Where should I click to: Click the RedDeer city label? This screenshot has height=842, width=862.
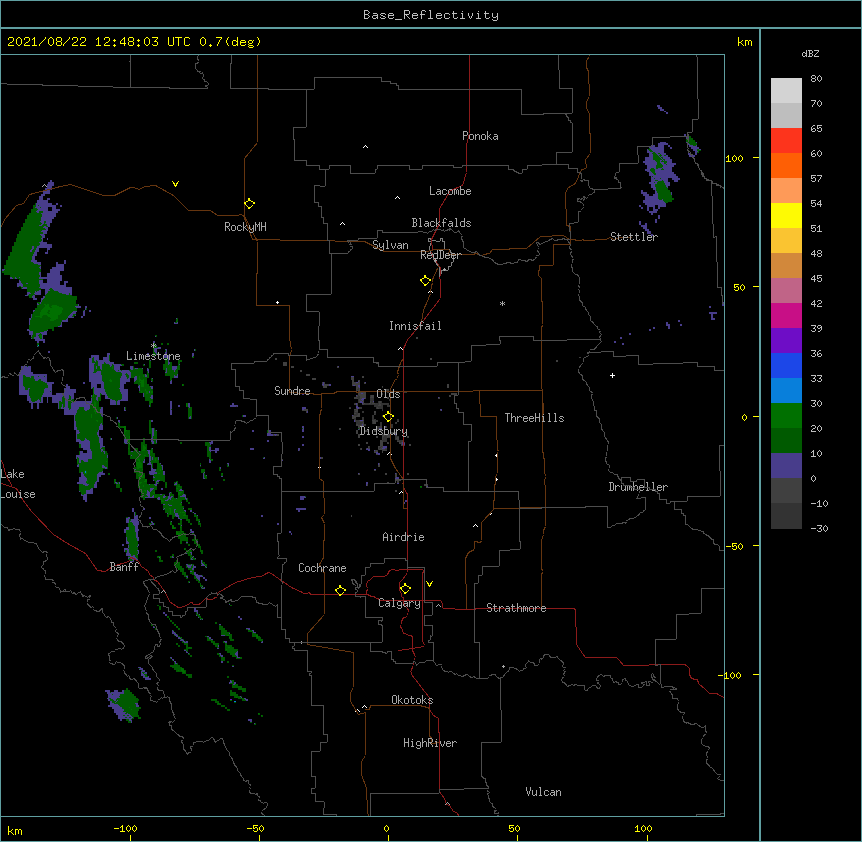[440, 255]
